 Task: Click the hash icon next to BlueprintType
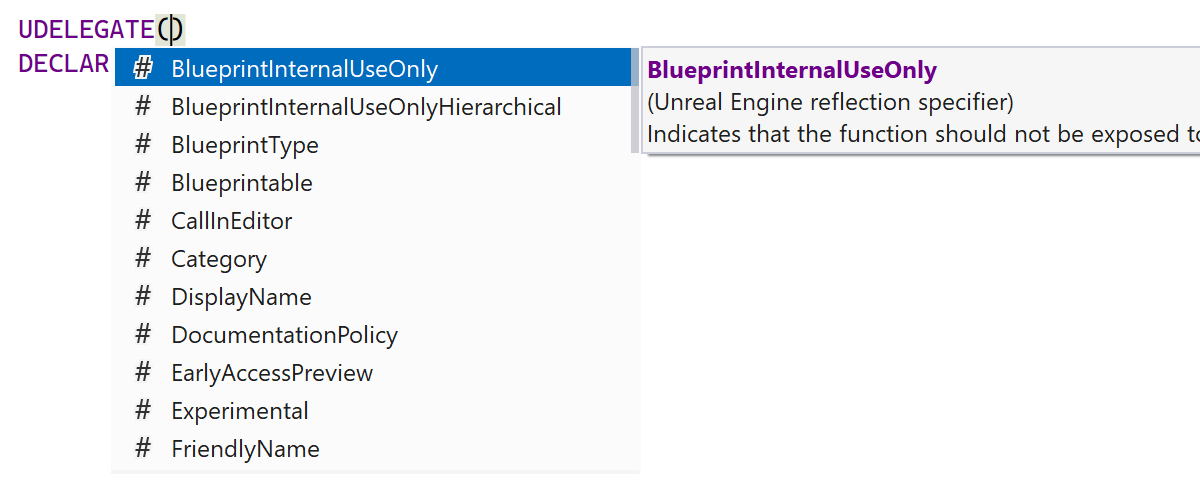coord(143,145)
